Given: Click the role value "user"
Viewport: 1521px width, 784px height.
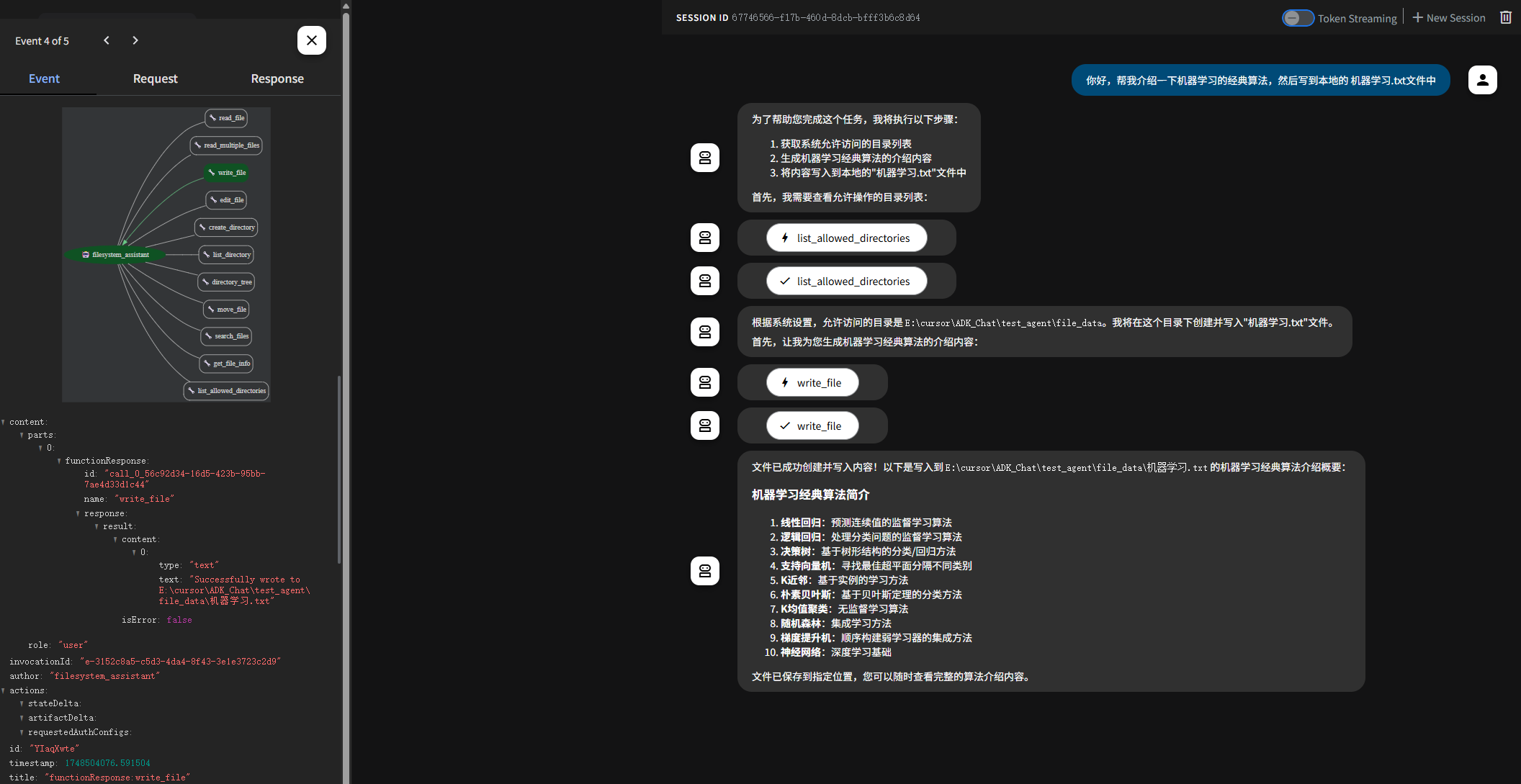Looking at the screenshot, I should click(x=73, y=645).
